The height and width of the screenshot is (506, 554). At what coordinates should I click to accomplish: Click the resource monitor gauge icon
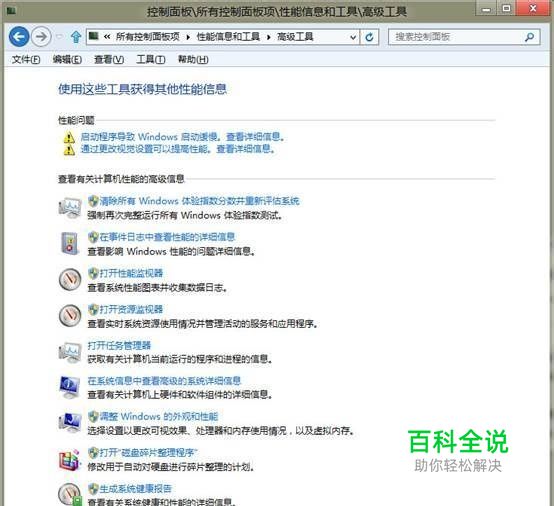pyautogui.click(x=70, y=316)
